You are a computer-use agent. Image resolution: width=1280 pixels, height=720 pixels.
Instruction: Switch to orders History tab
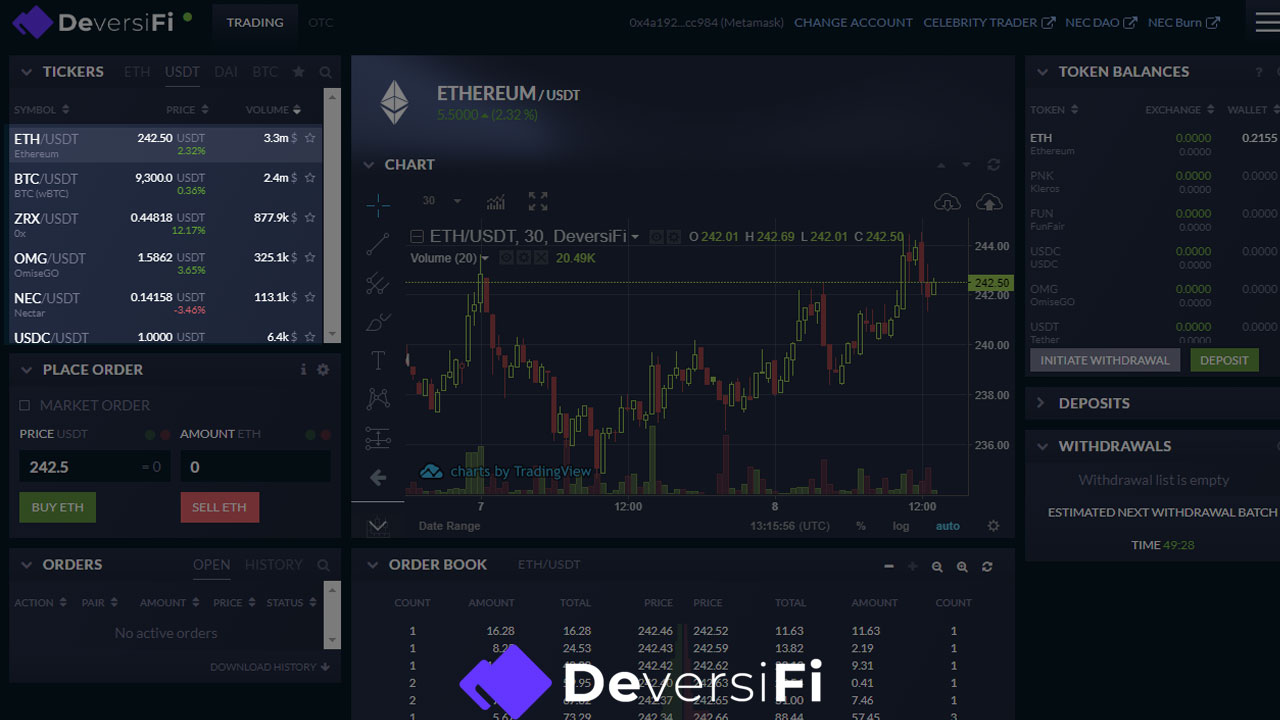(274, 565)
